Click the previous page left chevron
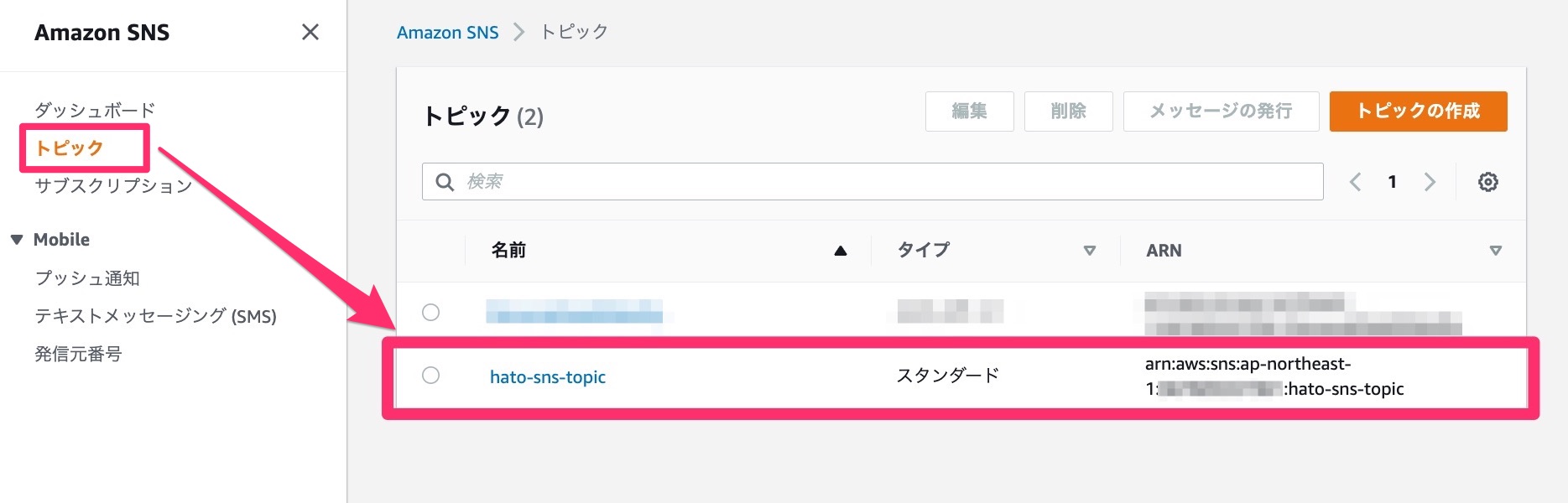The height and width of the screenshot is (503, 1568). pyautogui.click(x=1356, y=181)
